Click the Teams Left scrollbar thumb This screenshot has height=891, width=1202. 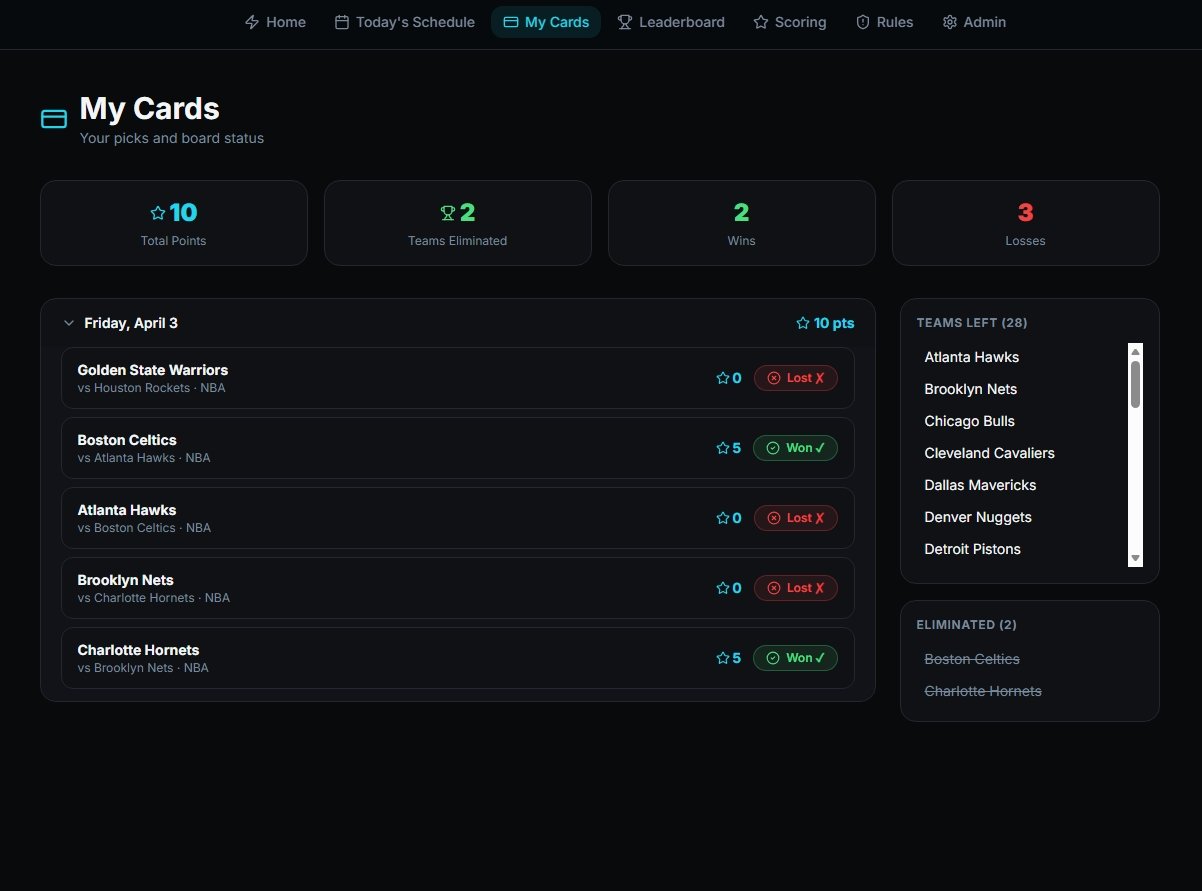[x=1135, y=384]
